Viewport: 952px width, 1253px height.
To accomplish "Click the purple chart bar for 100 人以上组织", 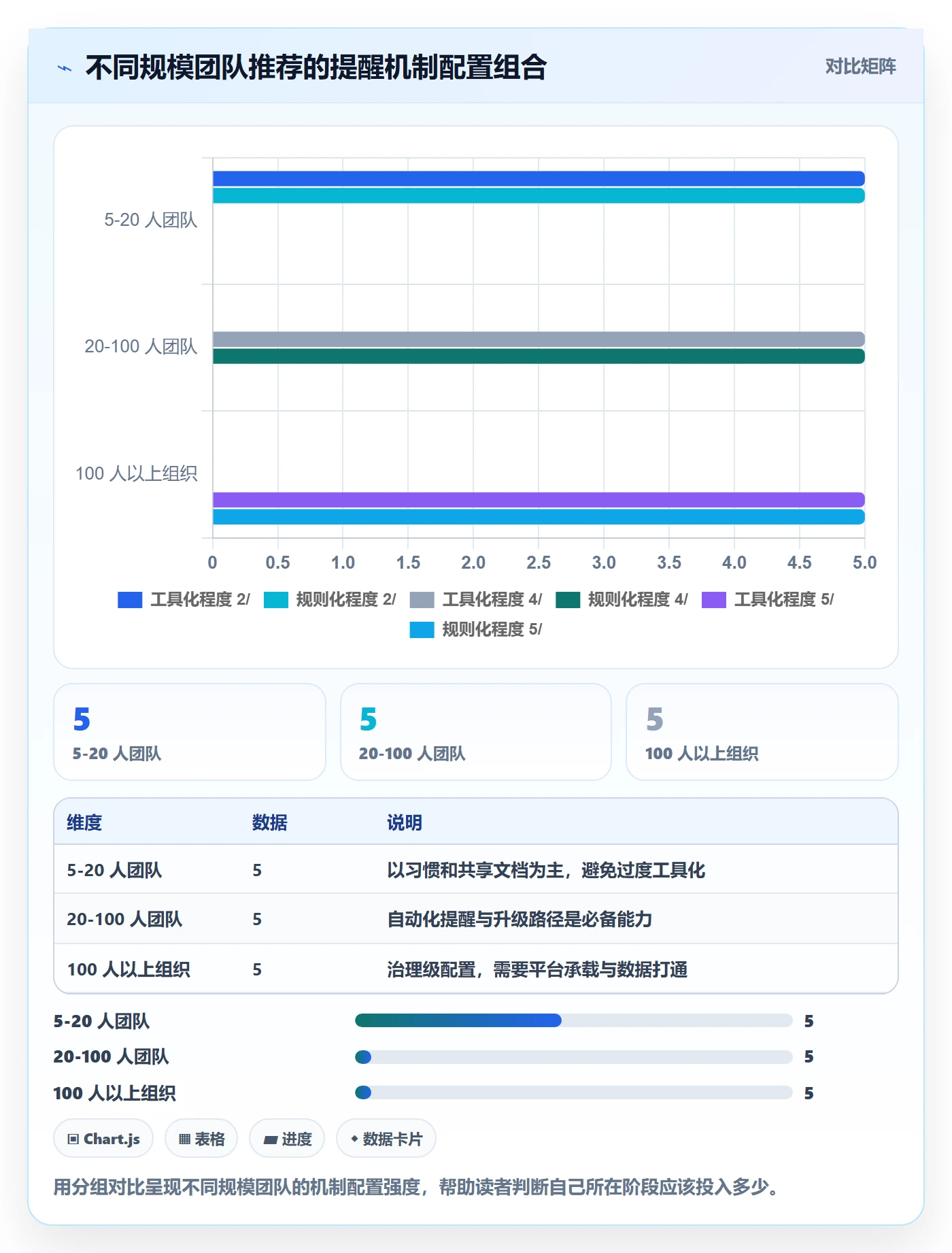I will pos(539,500).
